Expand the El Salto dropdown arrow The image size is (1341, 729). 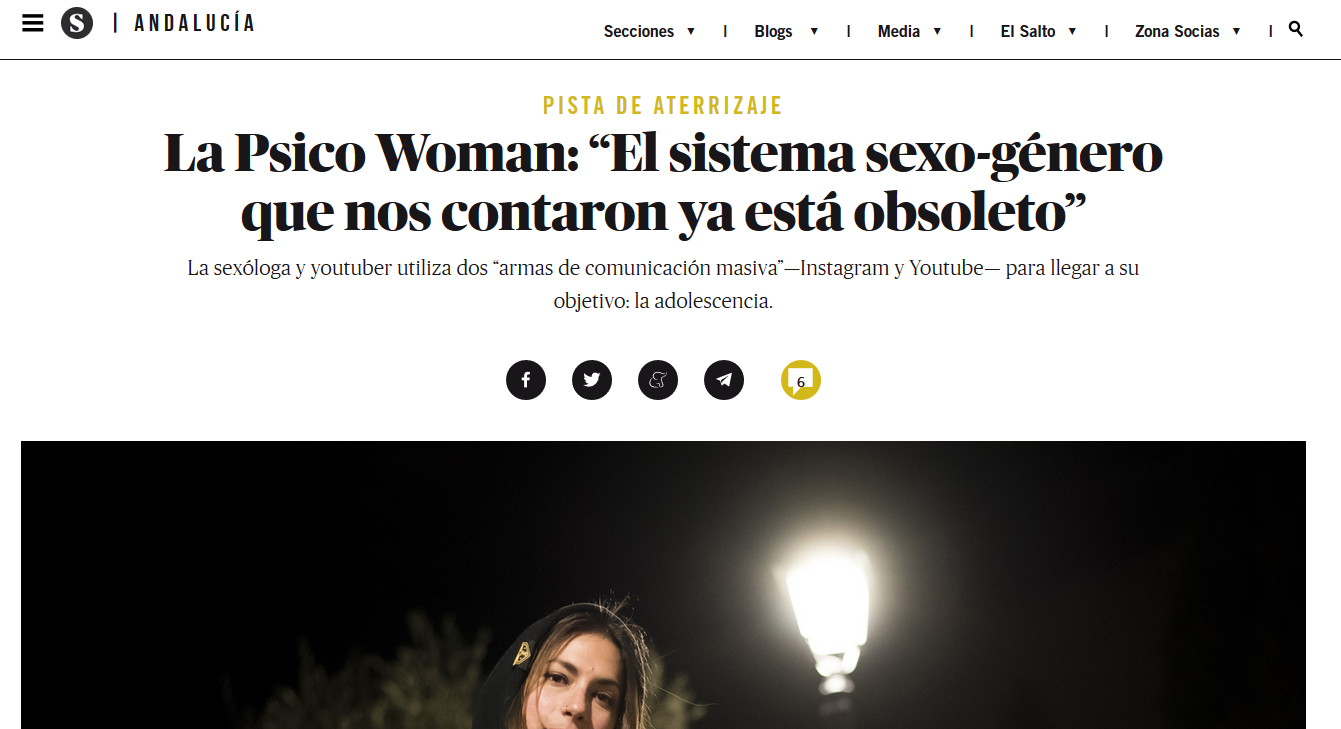click(x=1072, y=31)
